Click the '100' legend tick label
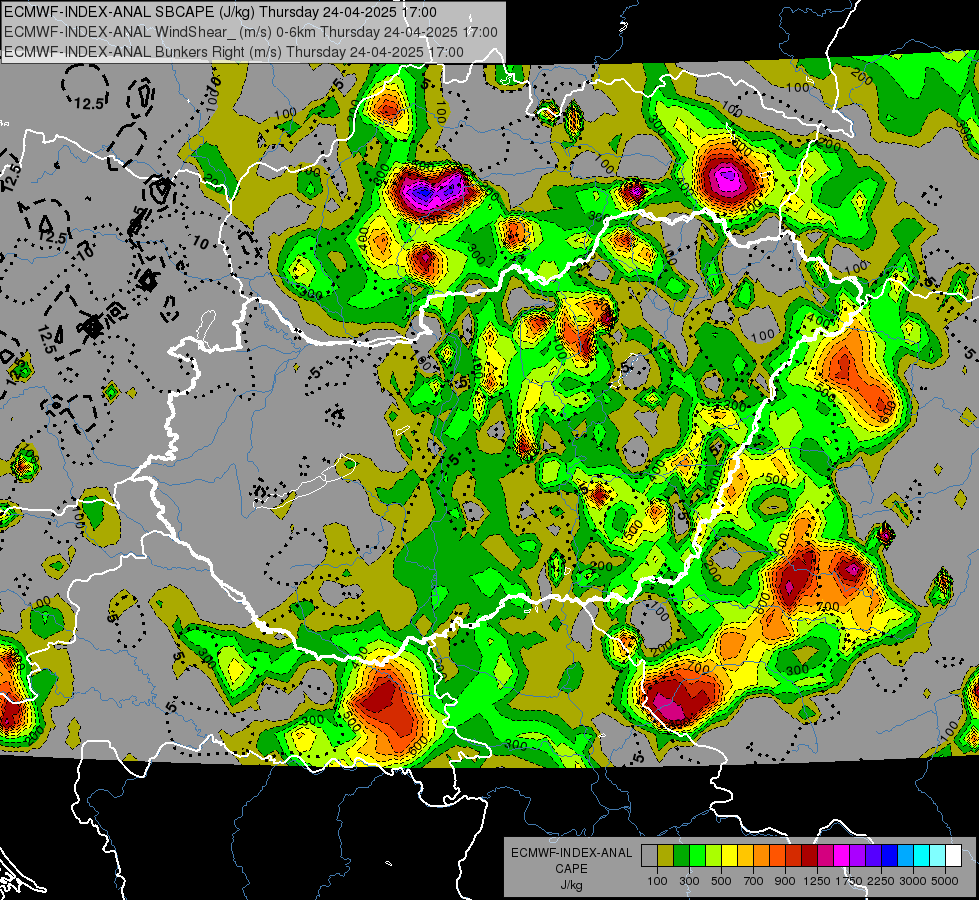979x900 pixels. coord(657,881)
